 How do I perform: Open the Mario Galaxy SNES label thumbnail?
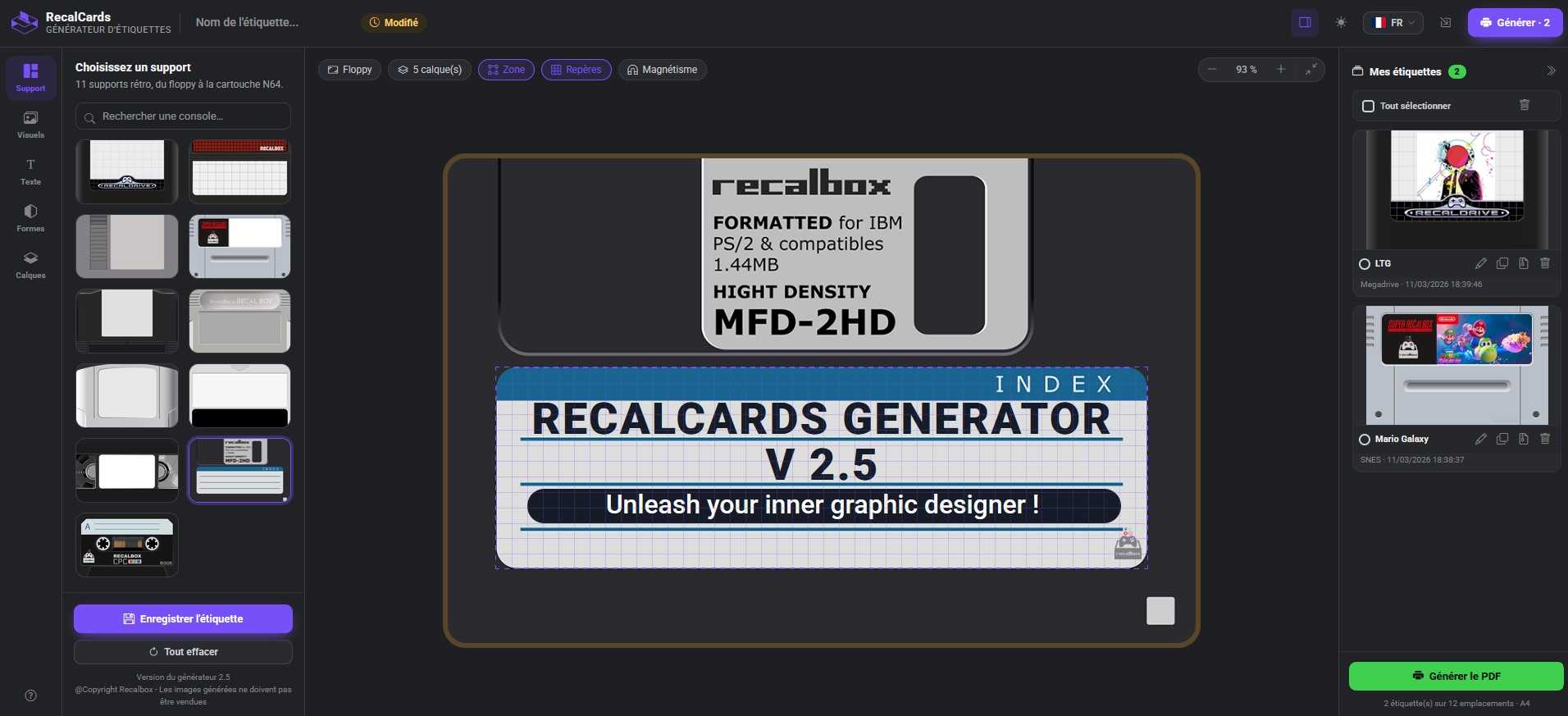tap(1456, 365)
